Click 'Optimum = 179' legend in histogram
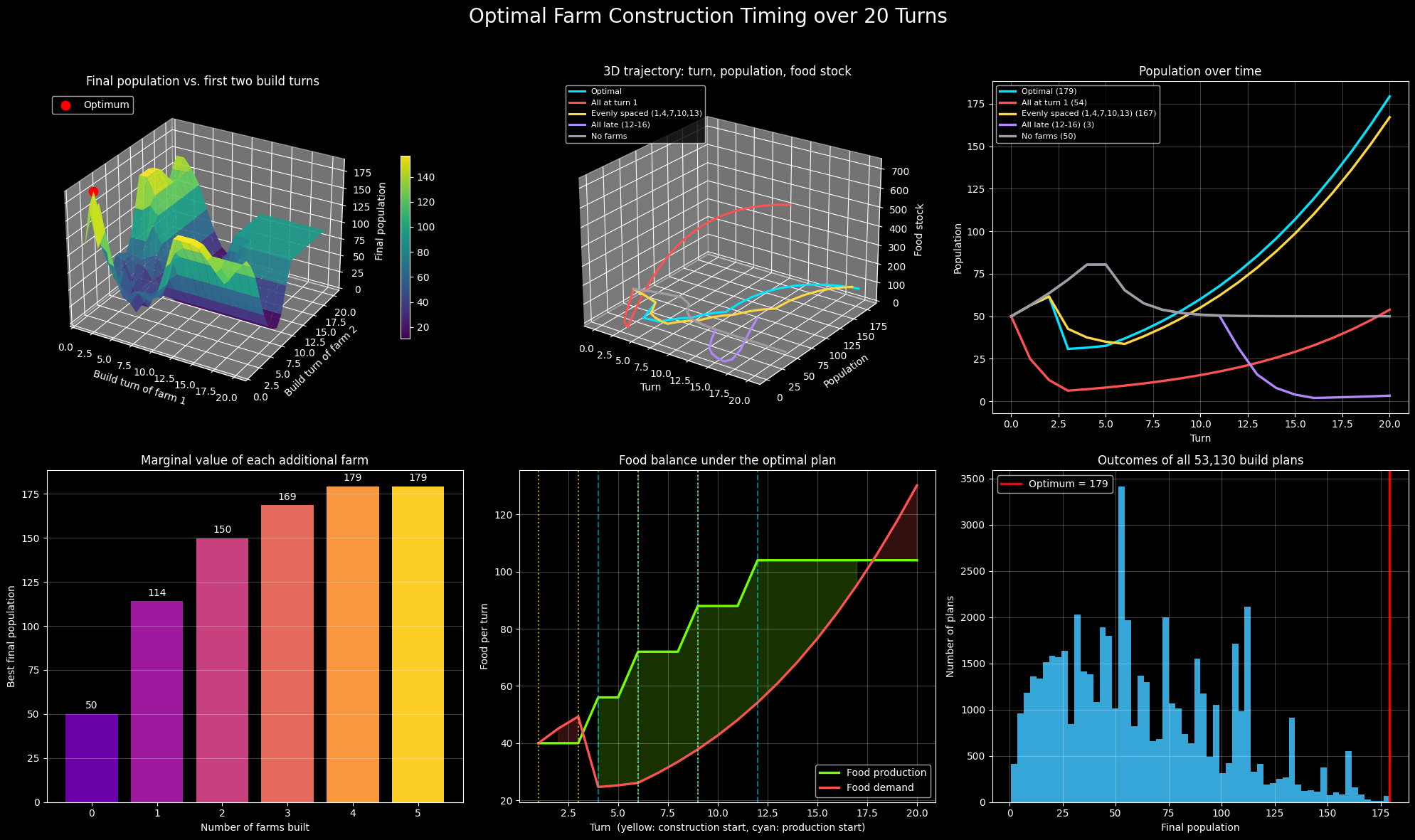Image resolution: width=1415 pixels, height=840 pixels. [x=1054, y=484]
